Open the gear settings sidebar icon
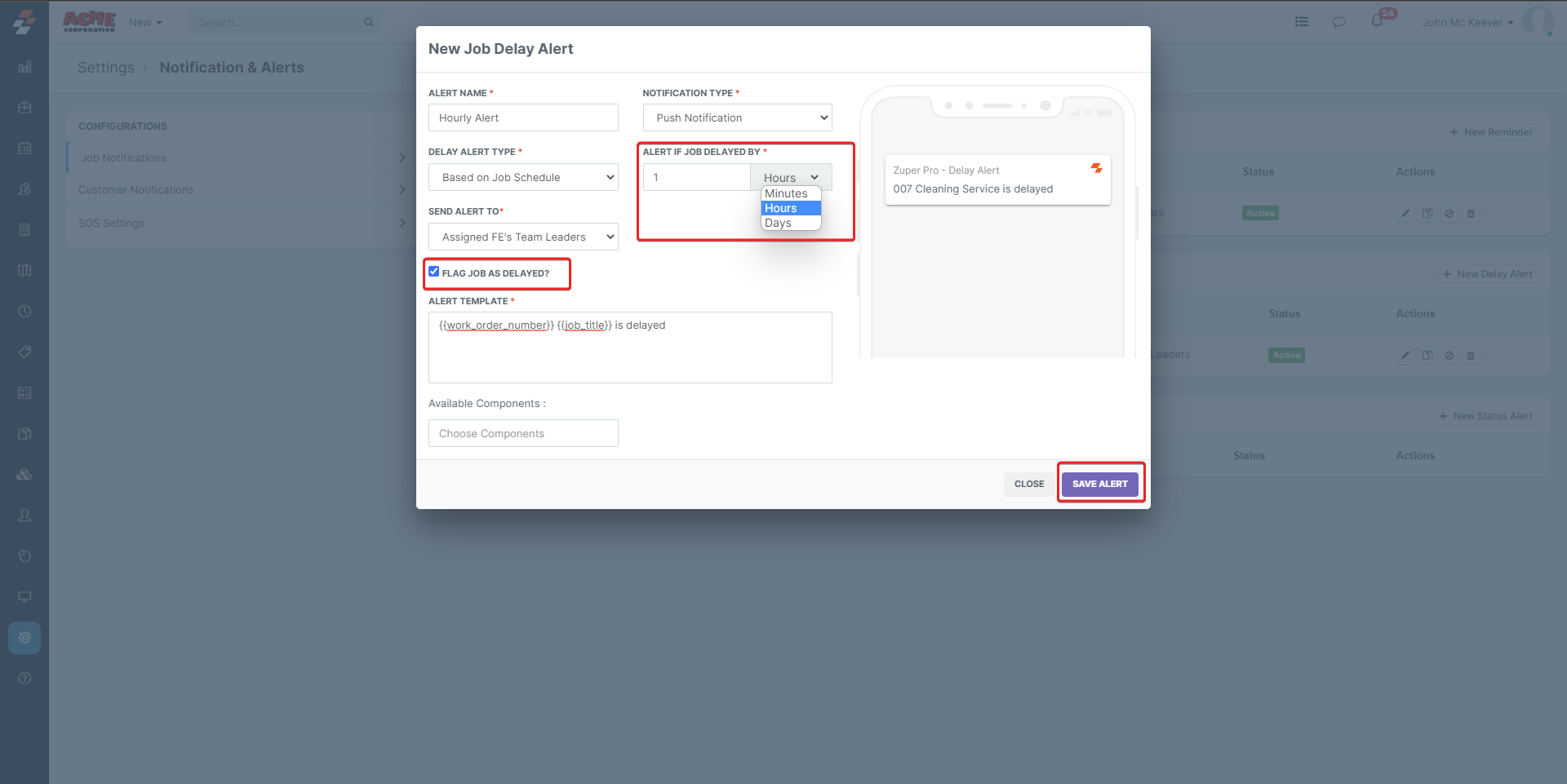The height and width of the screenshot is (784, 1567). point(24,638)
